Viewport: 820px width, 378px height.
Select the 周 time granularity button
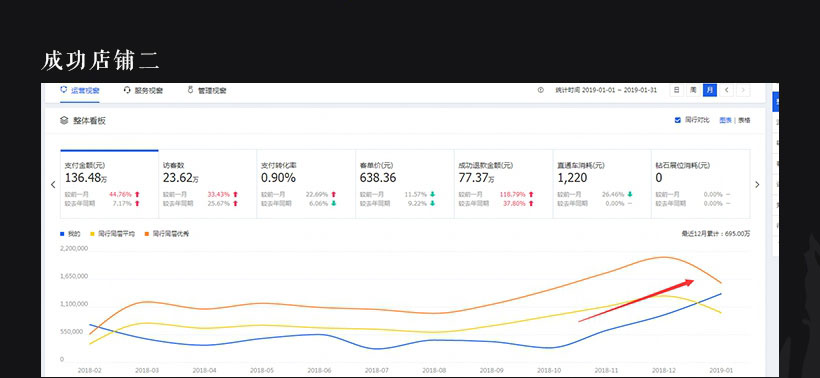[x=693, y=90]
